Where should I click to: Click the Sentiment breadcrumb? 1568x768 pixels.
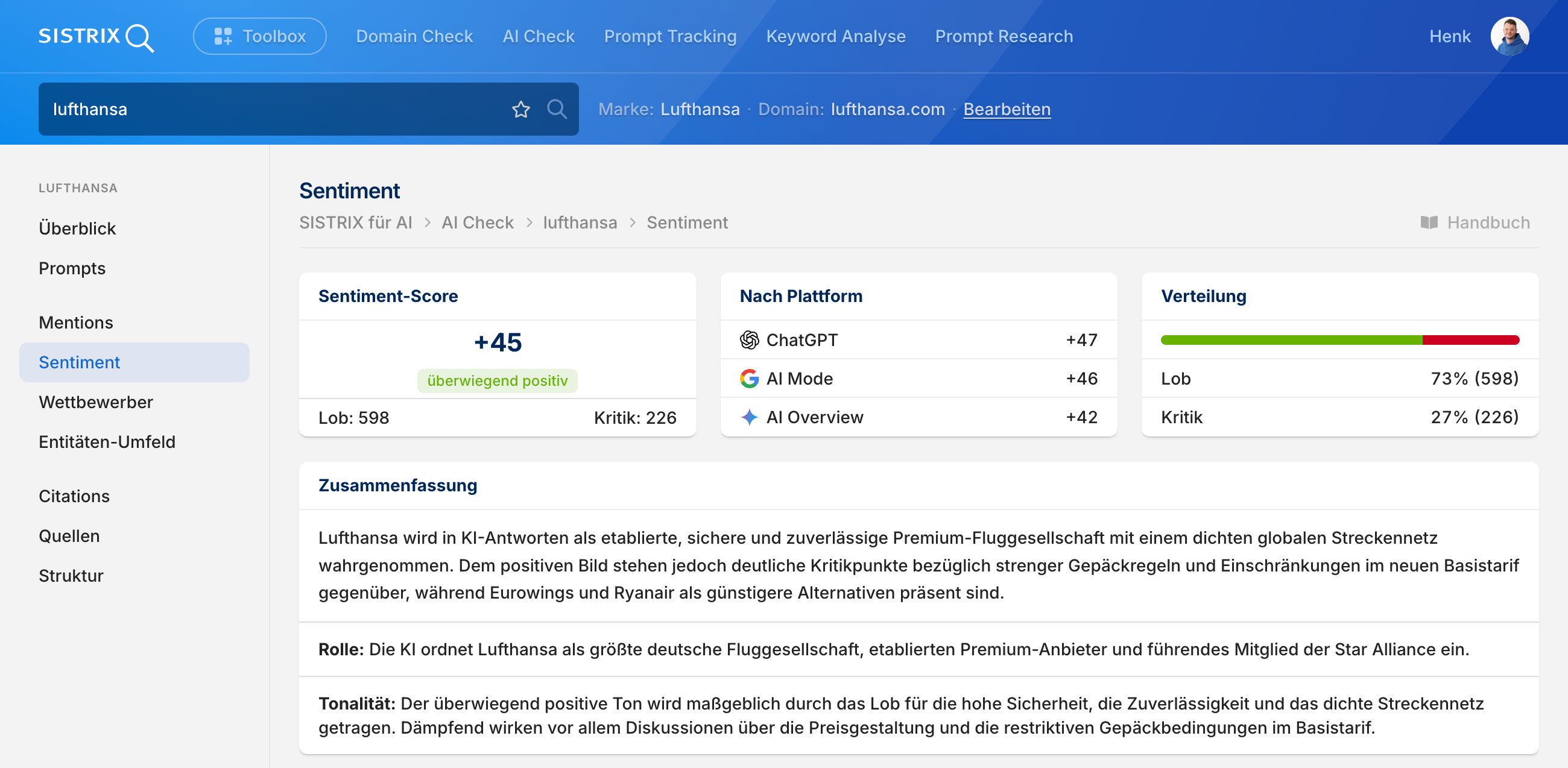click(687, 222)
